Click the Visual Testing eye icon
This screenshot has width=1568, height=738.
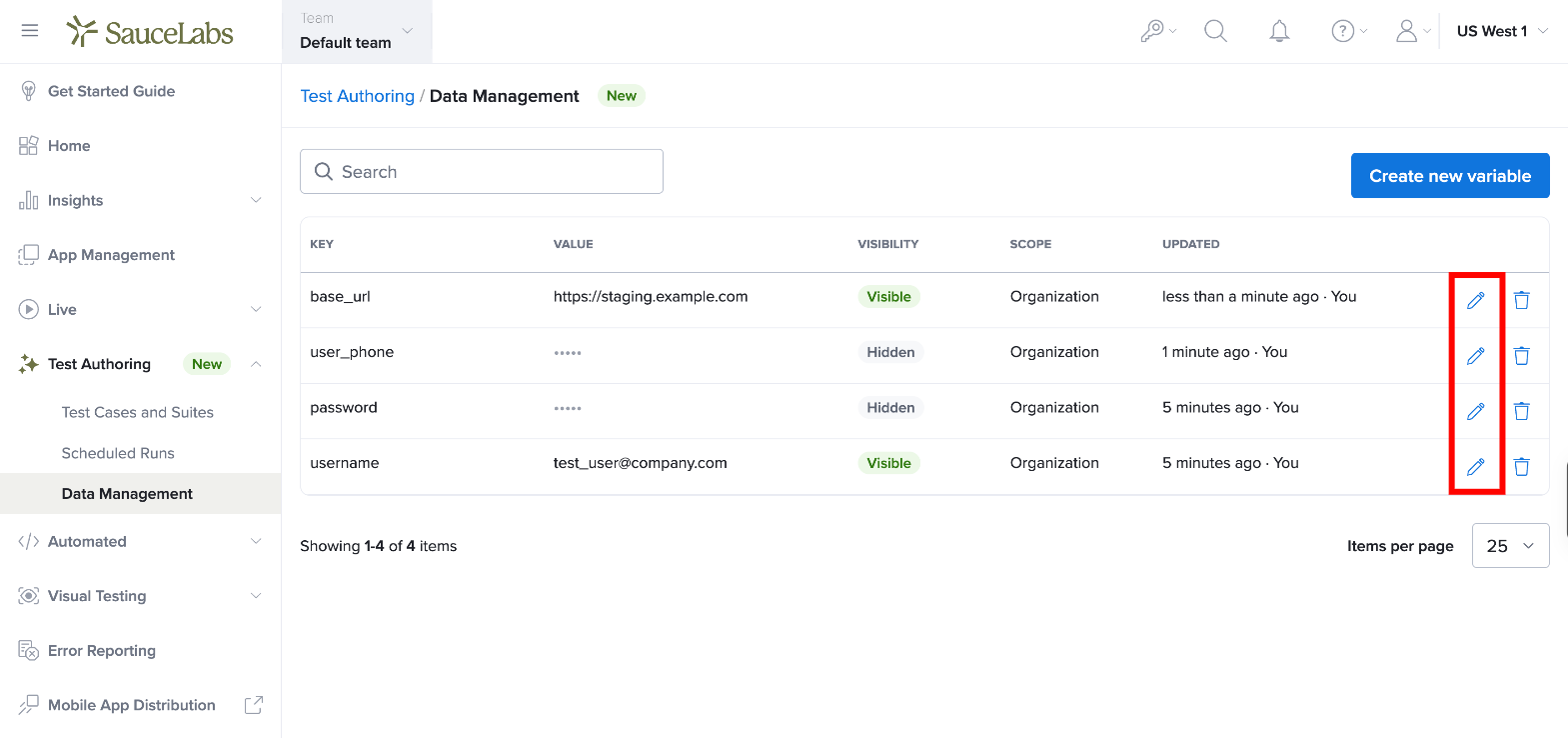[x=28, y=596]
